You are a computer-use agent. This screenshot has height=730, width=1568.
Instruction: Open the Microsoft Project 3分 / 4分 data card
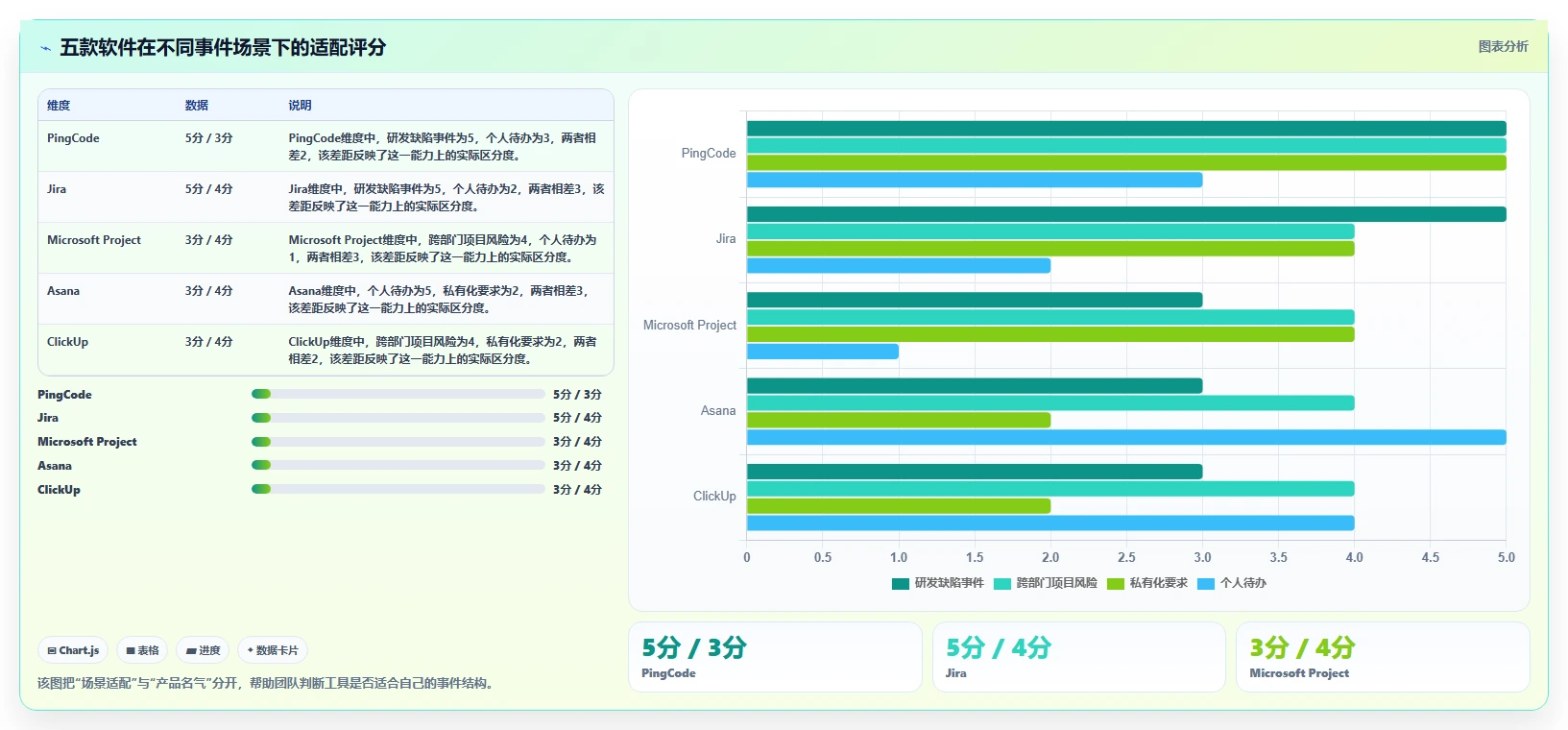1383,657
